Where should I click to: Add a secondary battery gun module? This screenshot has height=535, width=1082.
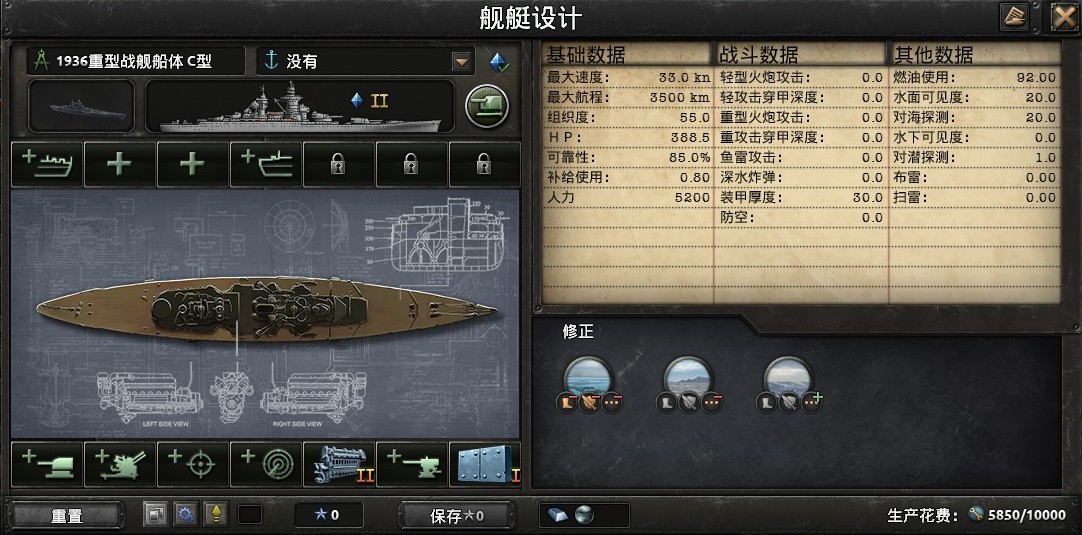[x=412, y=465]
